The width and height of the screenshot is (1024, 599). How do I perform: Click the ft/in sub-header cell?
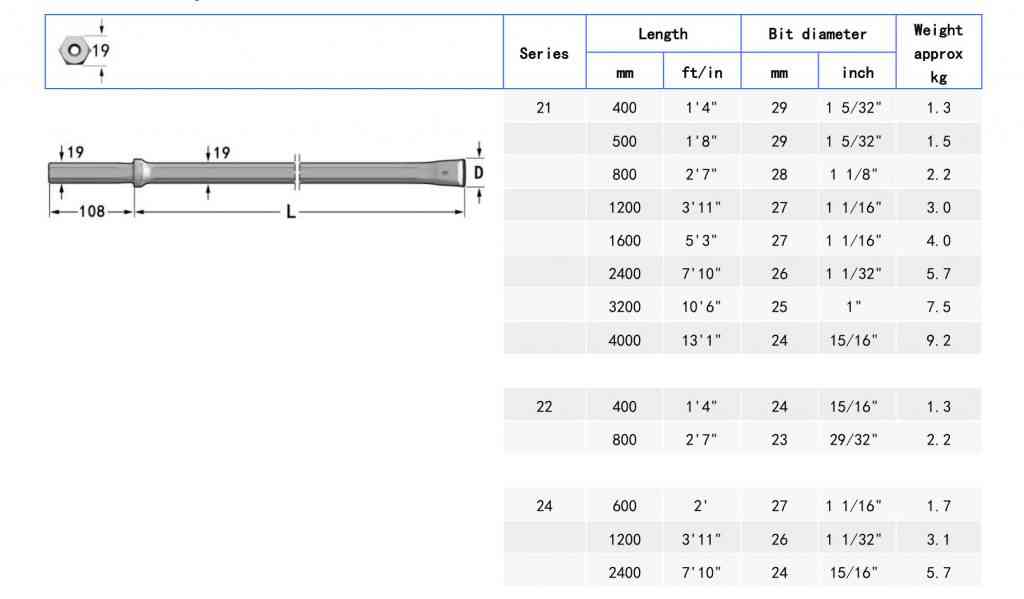(x=702, y=73)
